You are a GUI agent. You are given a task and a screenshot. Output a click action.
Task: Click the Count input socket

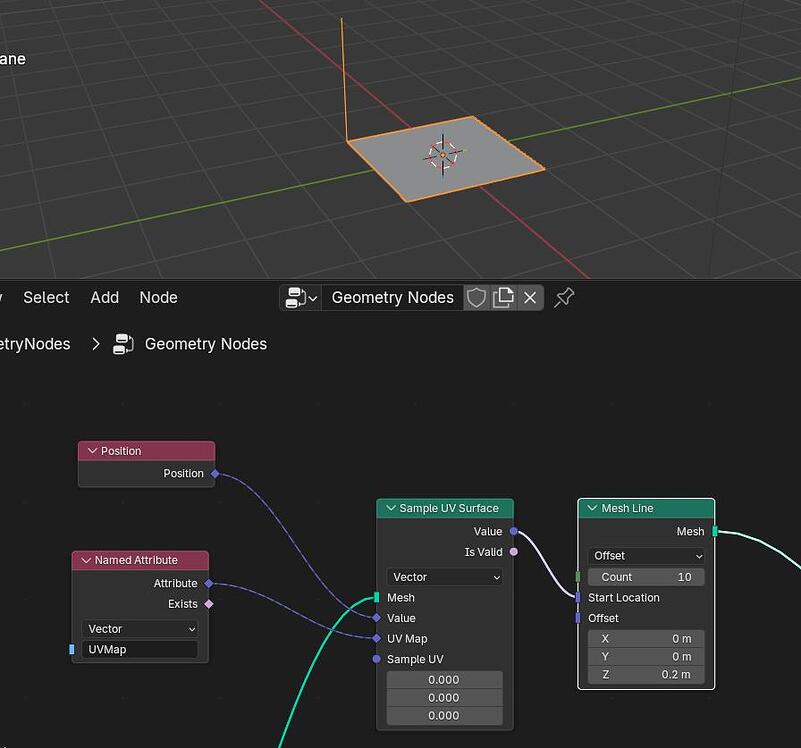tap(578, 577)
